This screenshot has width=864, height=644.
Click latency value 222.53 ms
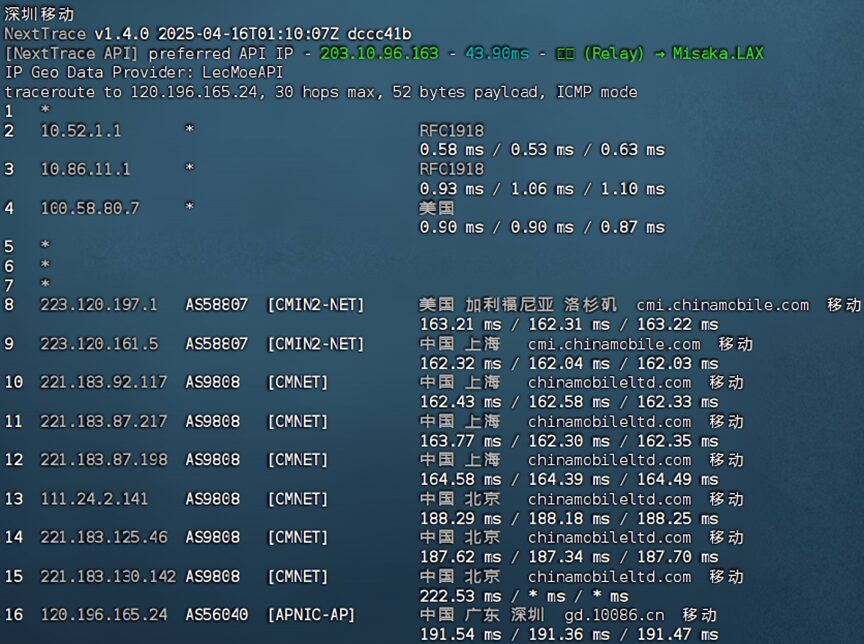[x=461, y=596]
